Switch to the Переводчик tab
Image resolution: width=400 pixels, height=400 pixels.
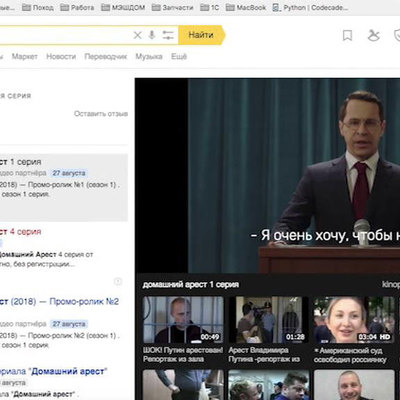(x=106, y=57)
